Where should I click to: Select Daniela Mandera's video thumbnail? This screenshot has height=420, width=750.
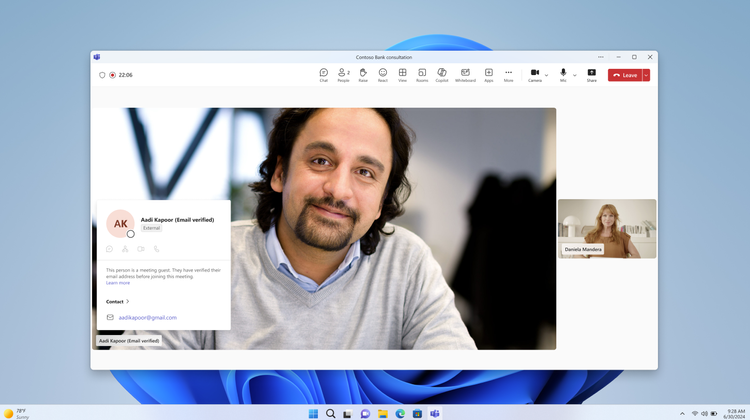[x=607, y=229]
